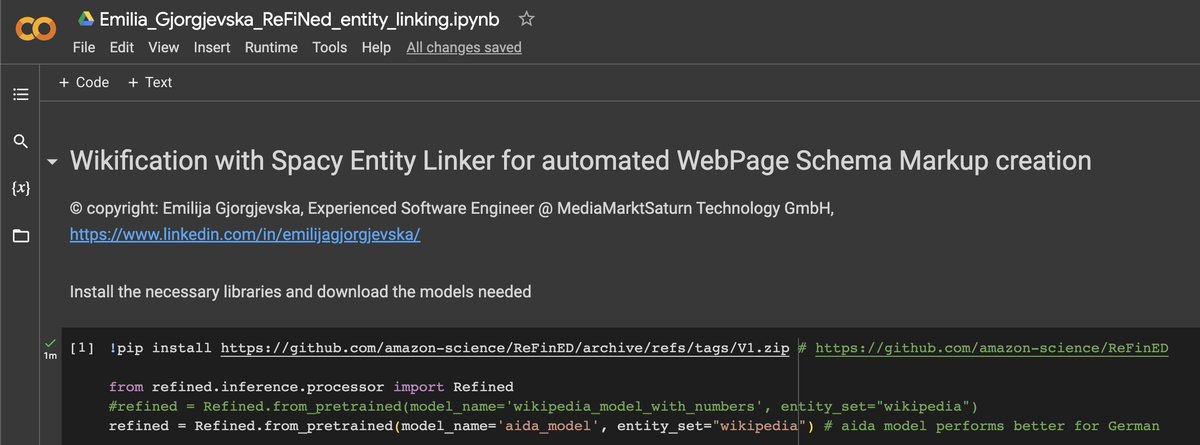The height and width of the screenshot is (445, 1200).
Task: Click the cell [1] run indicator
Action: 83,348
